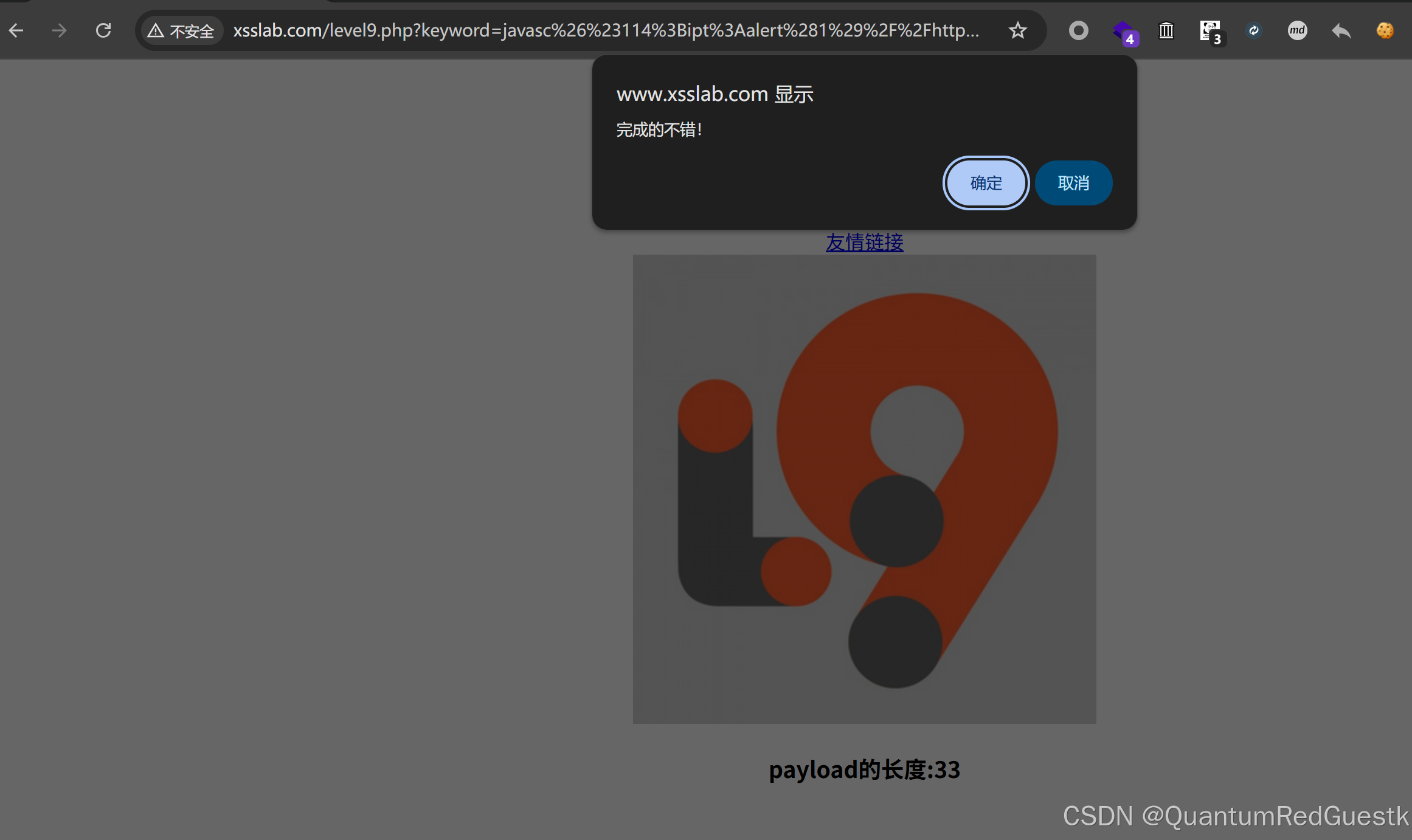This screenshot has width=1412, height=840.
Task: Click the payload的长度:33 heading text
Action: (x=864, y=769)
